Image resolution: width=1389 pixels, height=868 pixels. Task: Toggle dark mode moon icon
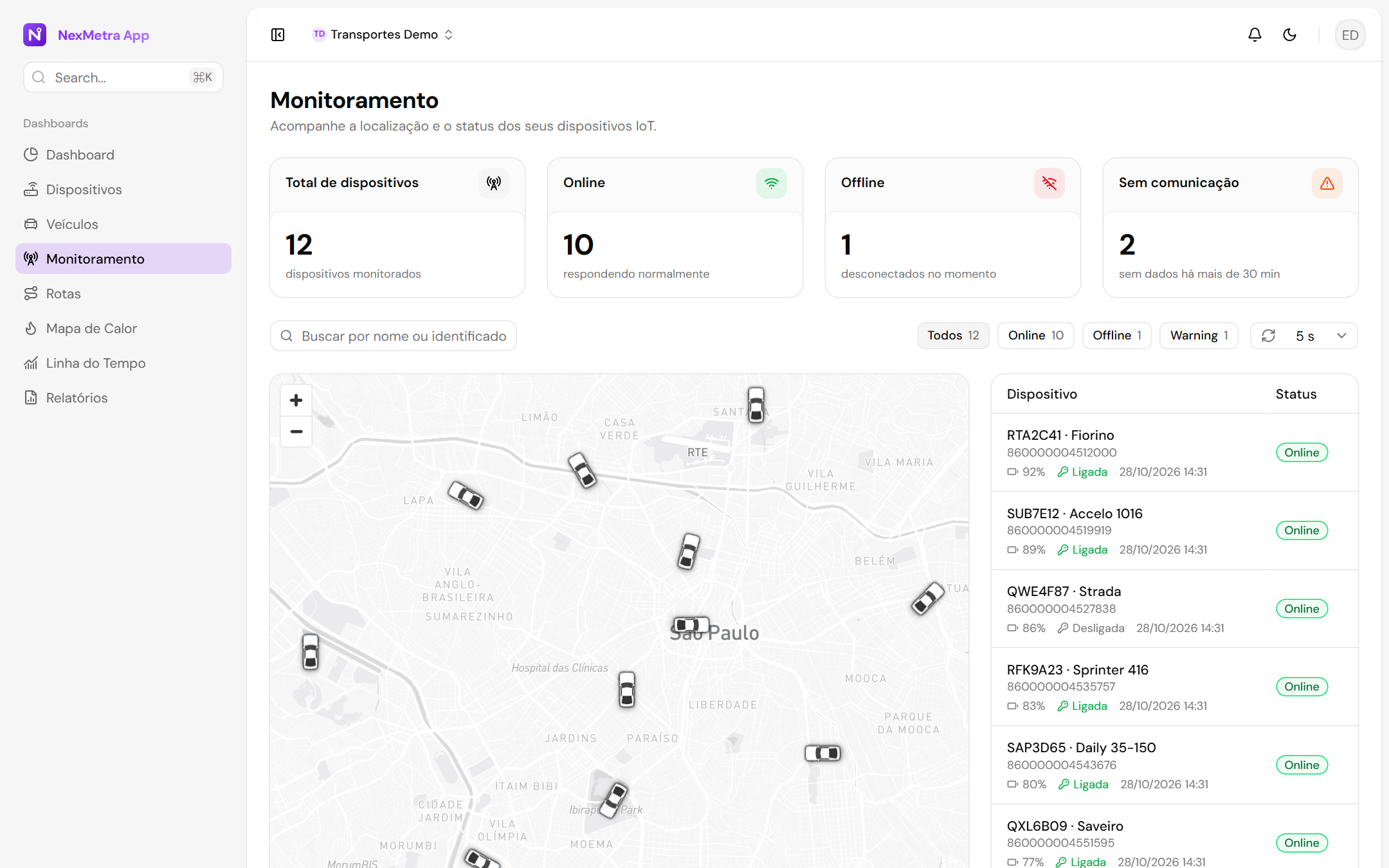coord(1289,35)
